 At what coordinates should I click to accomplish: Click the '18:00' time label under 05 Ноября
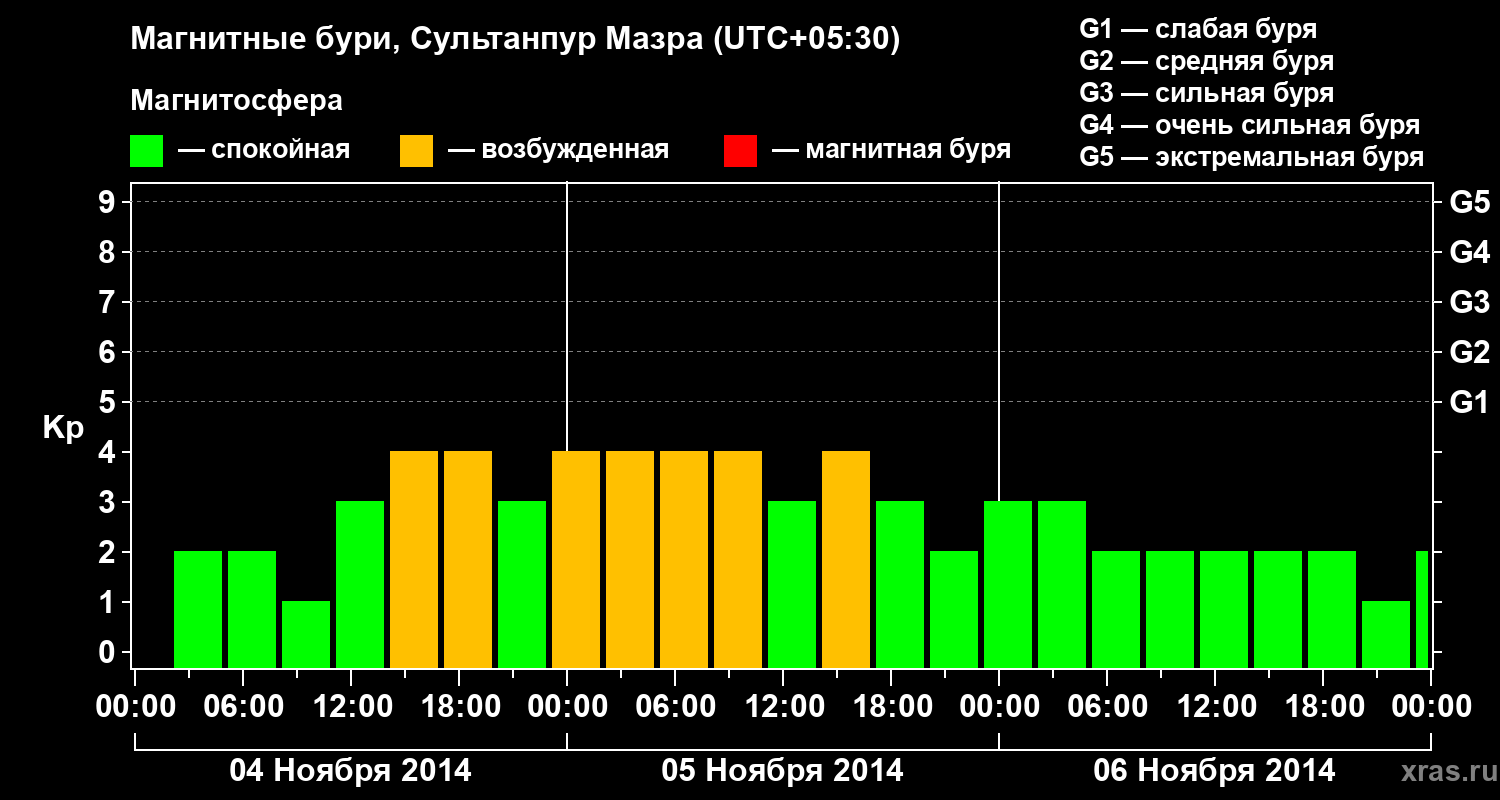click(x=891, y=706)
